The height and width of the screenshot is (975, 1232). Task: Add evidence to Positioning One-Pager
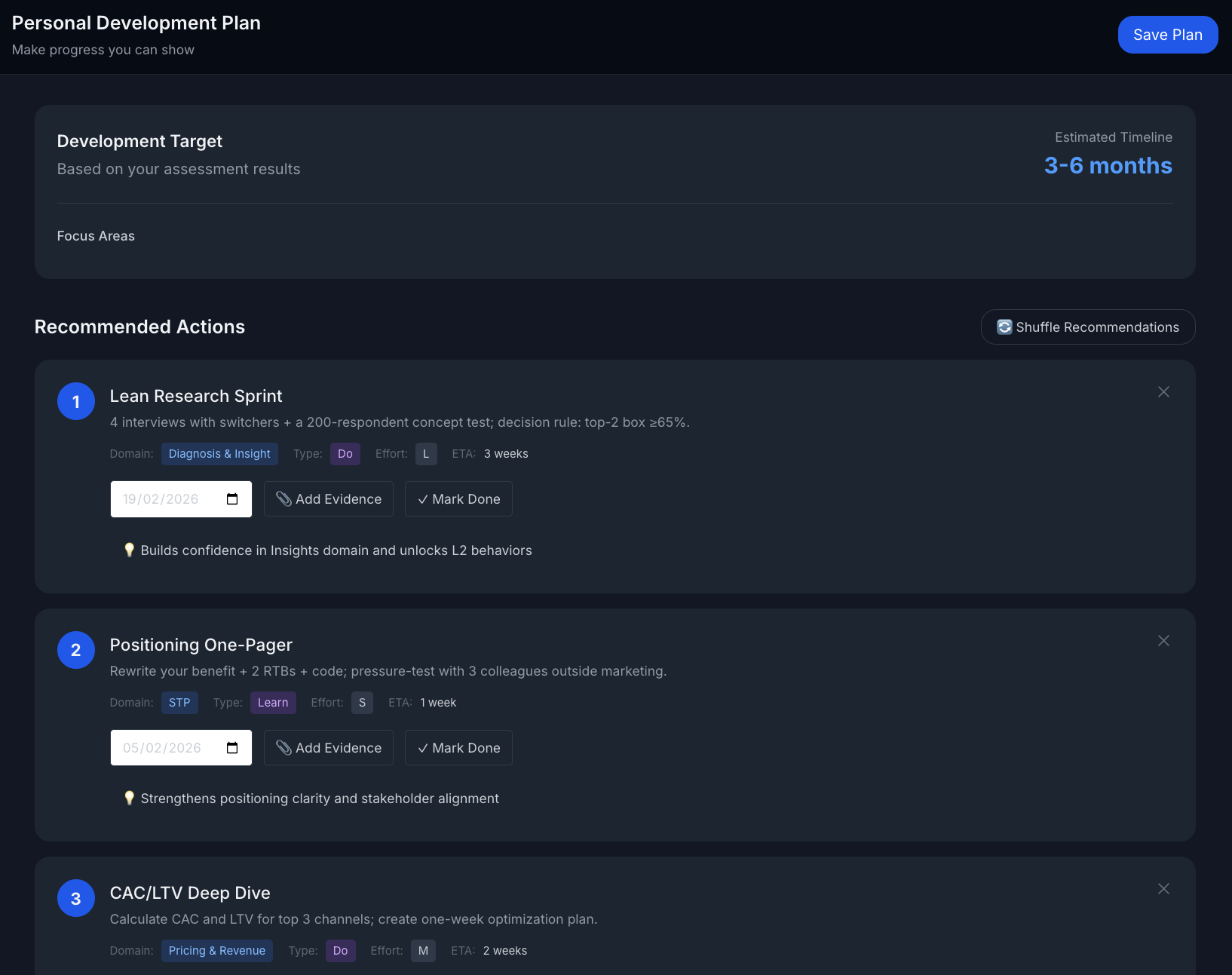[x=329, y=748]
